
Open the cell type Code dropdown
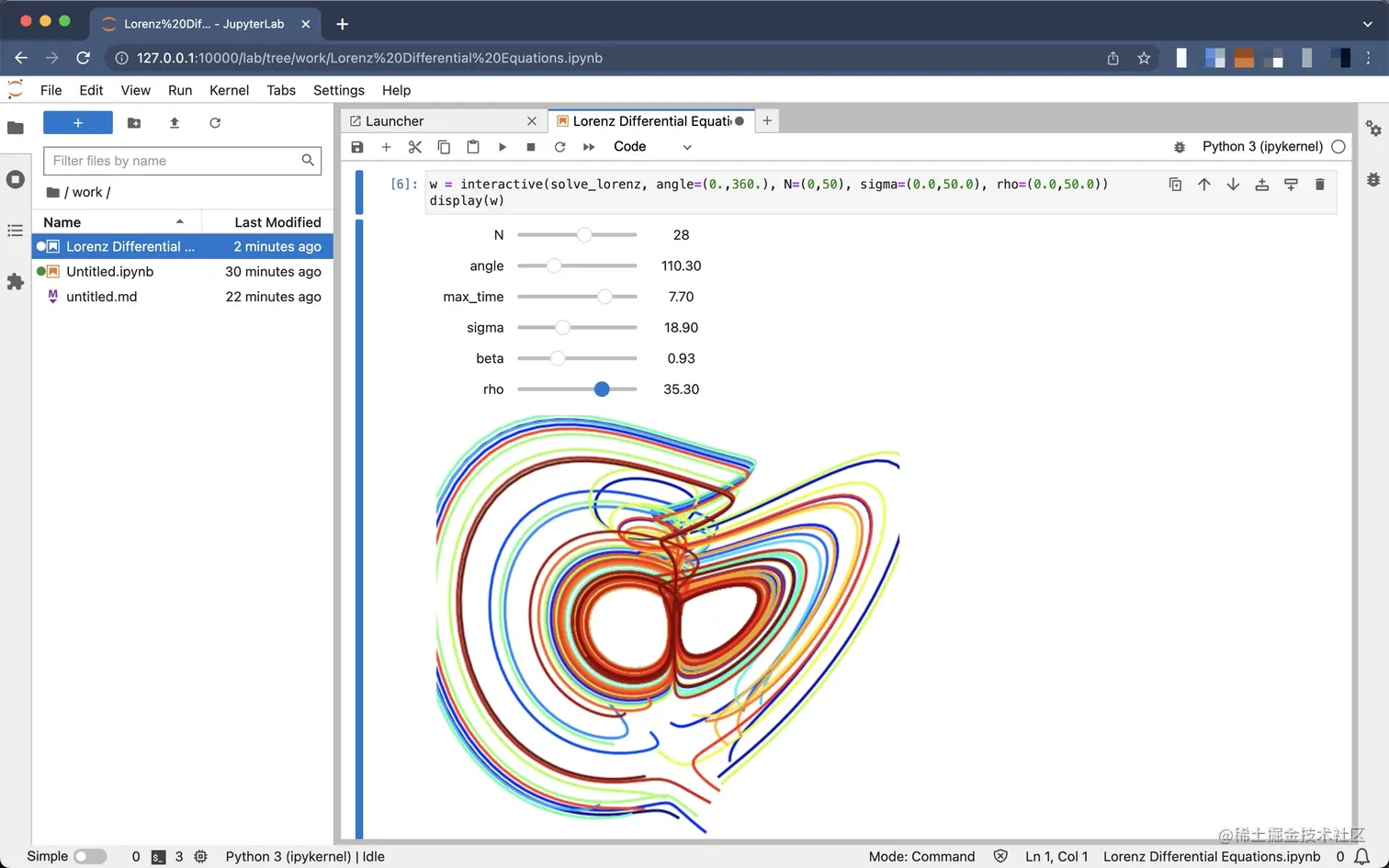click(x=652, y=147)
